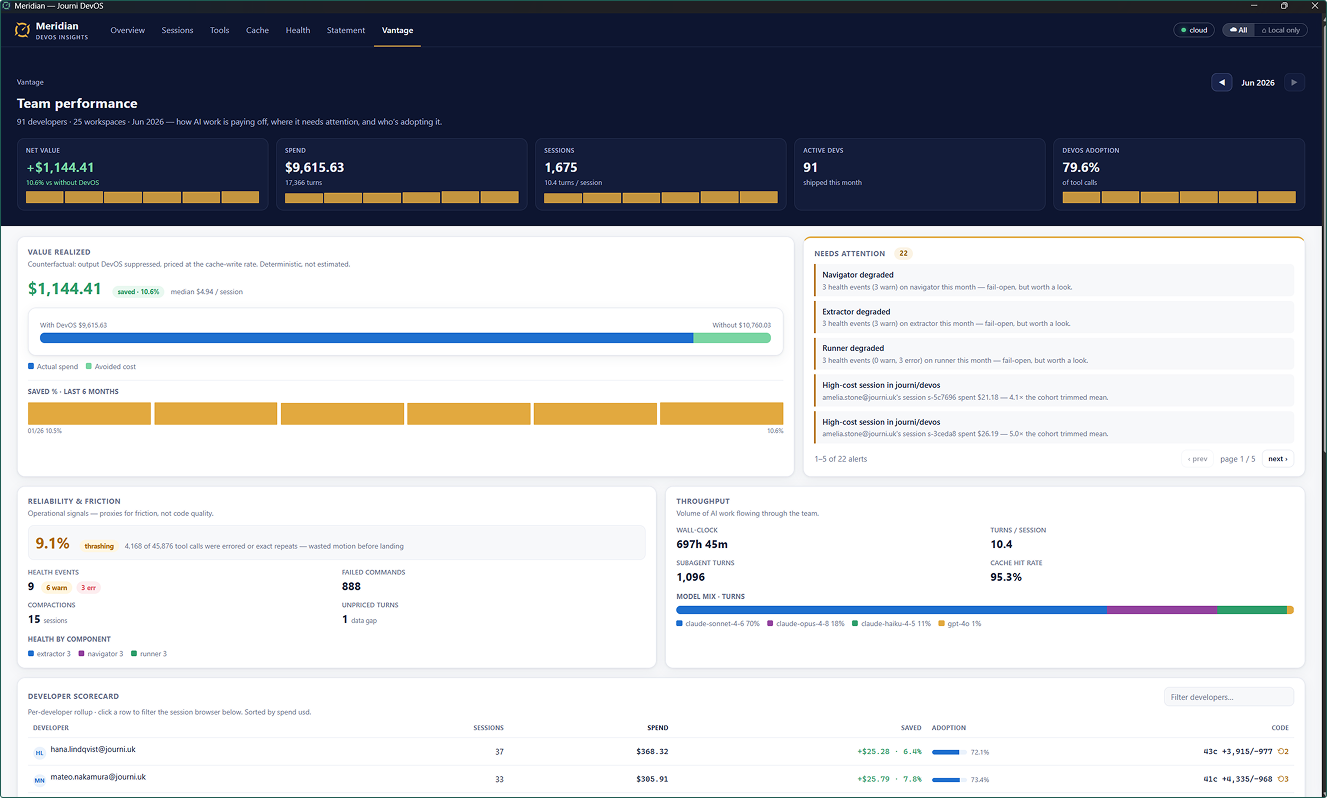Select the mateo.nakamura@journi.uk developer row
Image resolution: width=1327 pixels, height=798 pixels.
pos(661,779)
